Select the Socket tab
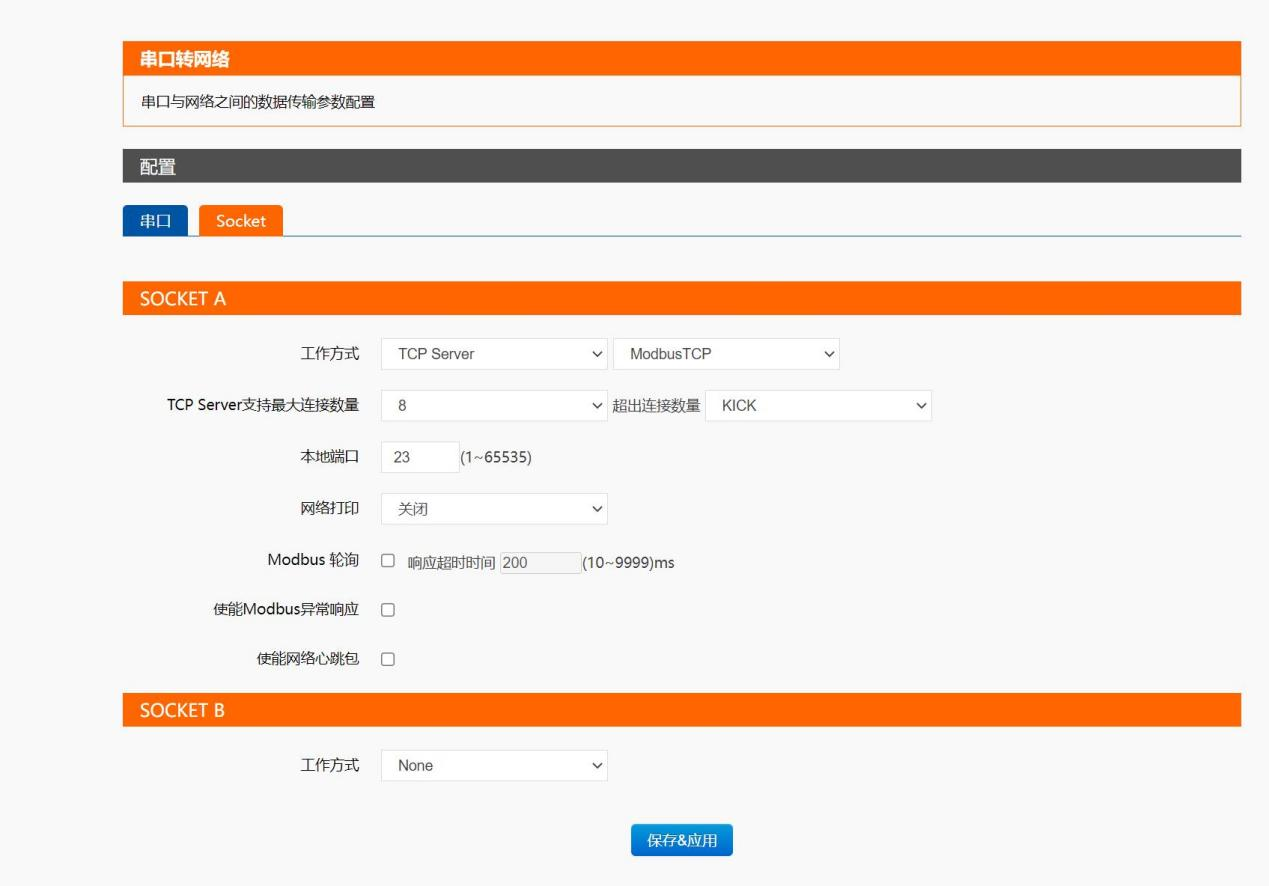 click(x=241, y=221)
